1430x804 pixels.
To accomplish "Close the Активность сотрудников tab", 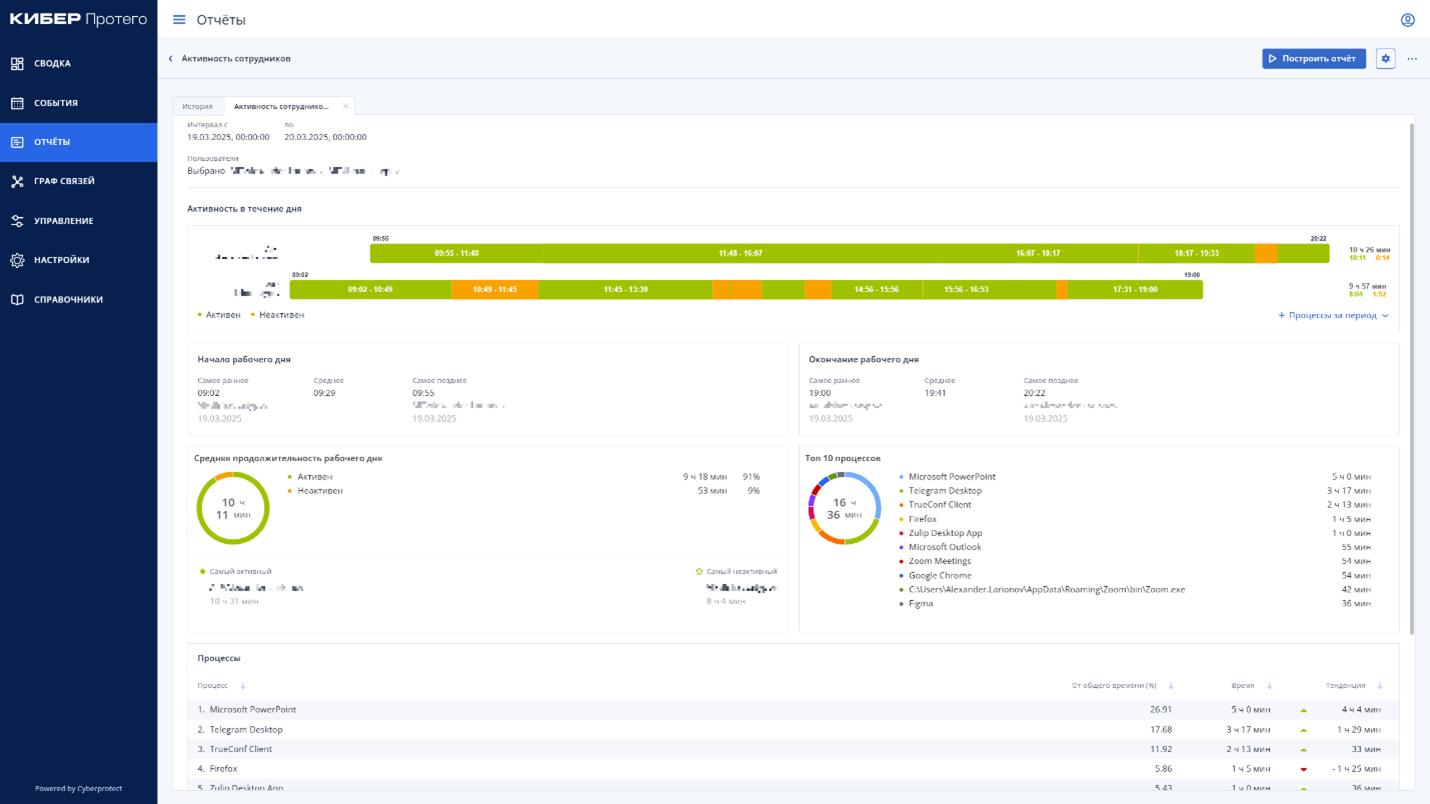I will (x=346, y=106).
